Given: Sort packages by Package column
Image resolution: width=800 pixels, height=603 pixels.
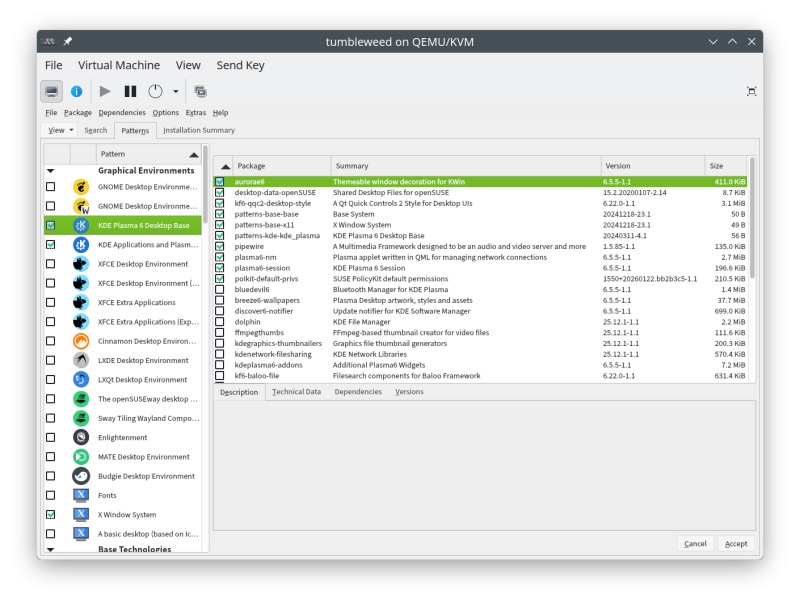Looking at the screenshot, I should click(282, 166).
